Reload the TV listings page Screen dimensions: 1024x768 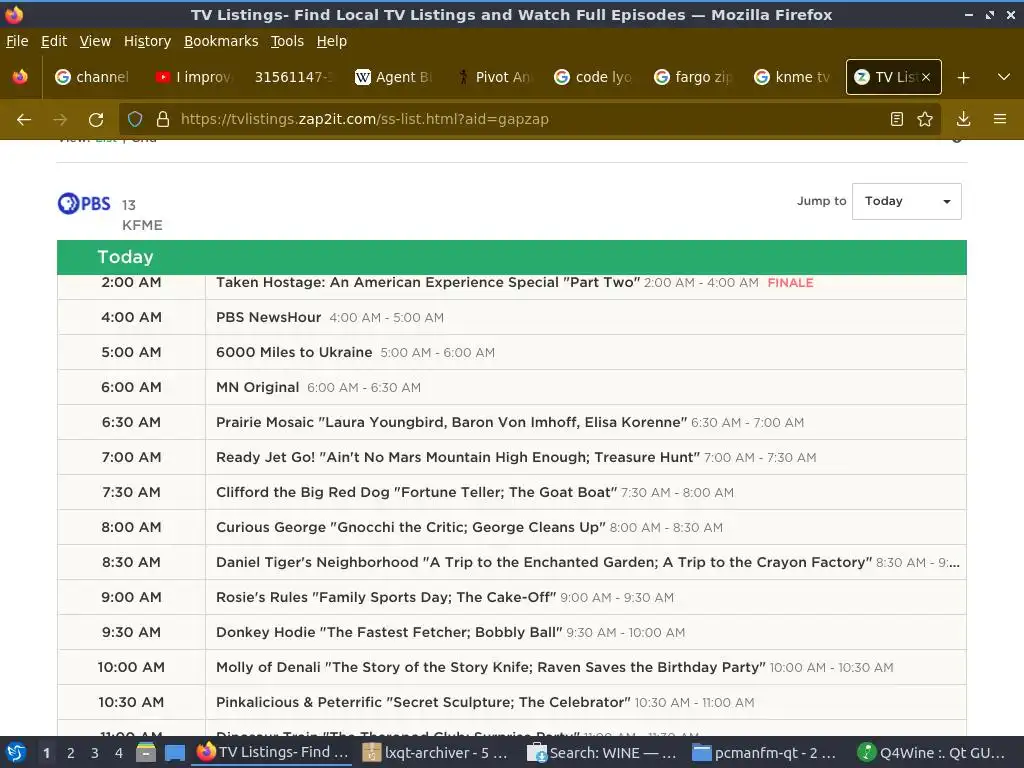coord(96,120)
